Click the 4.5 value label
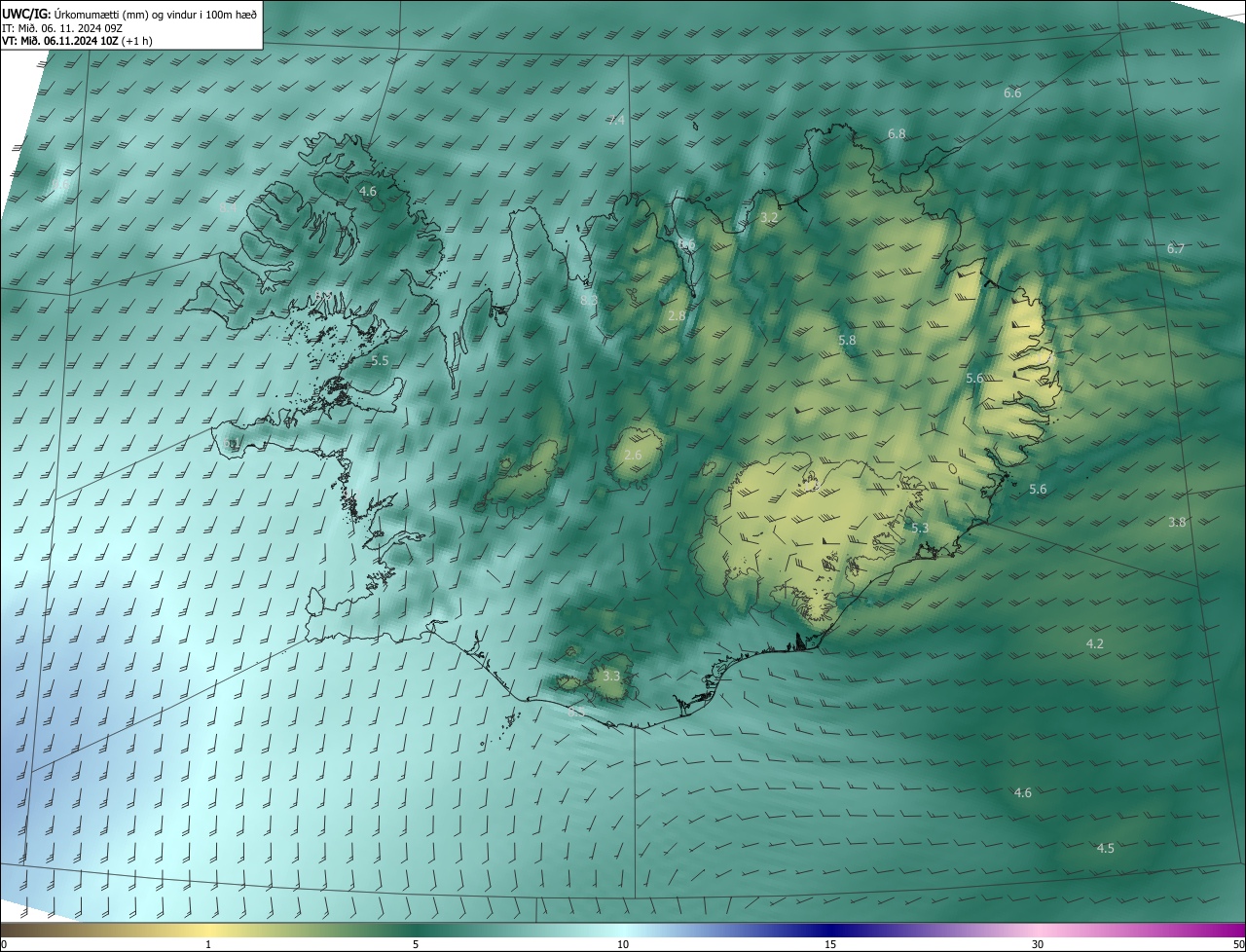This screenshot has width=1246, height=952. tap(1106, 849)
